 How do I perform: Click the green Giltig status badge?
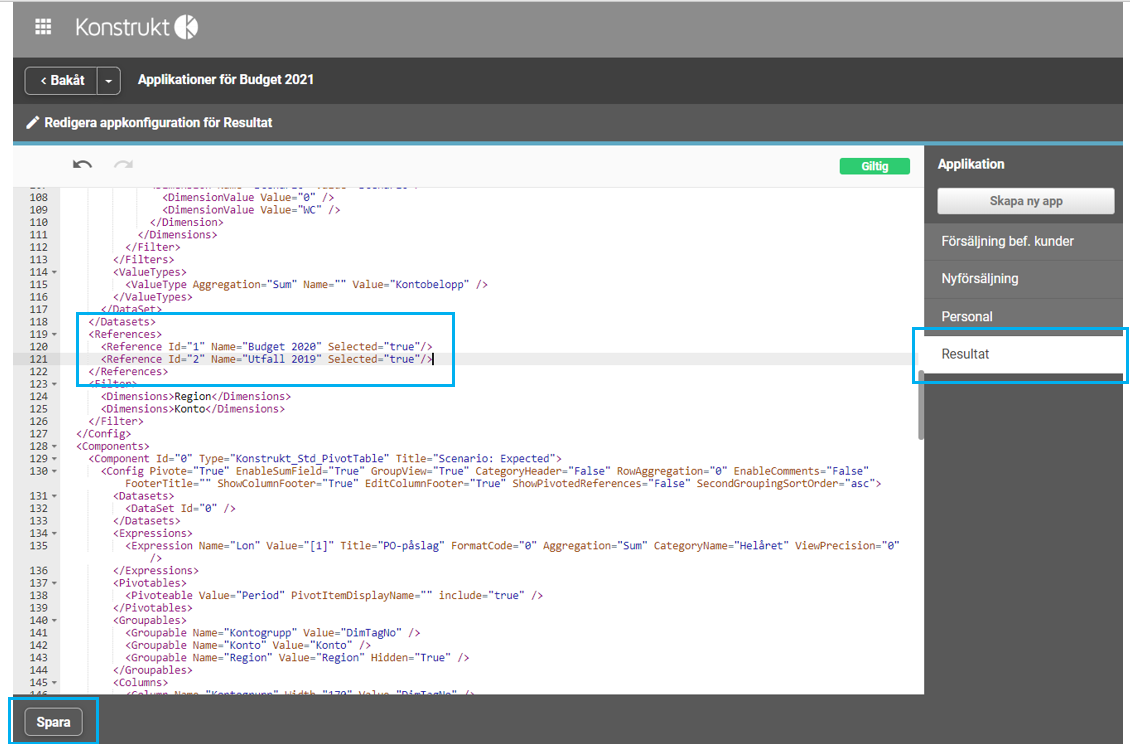click(874, 167)
